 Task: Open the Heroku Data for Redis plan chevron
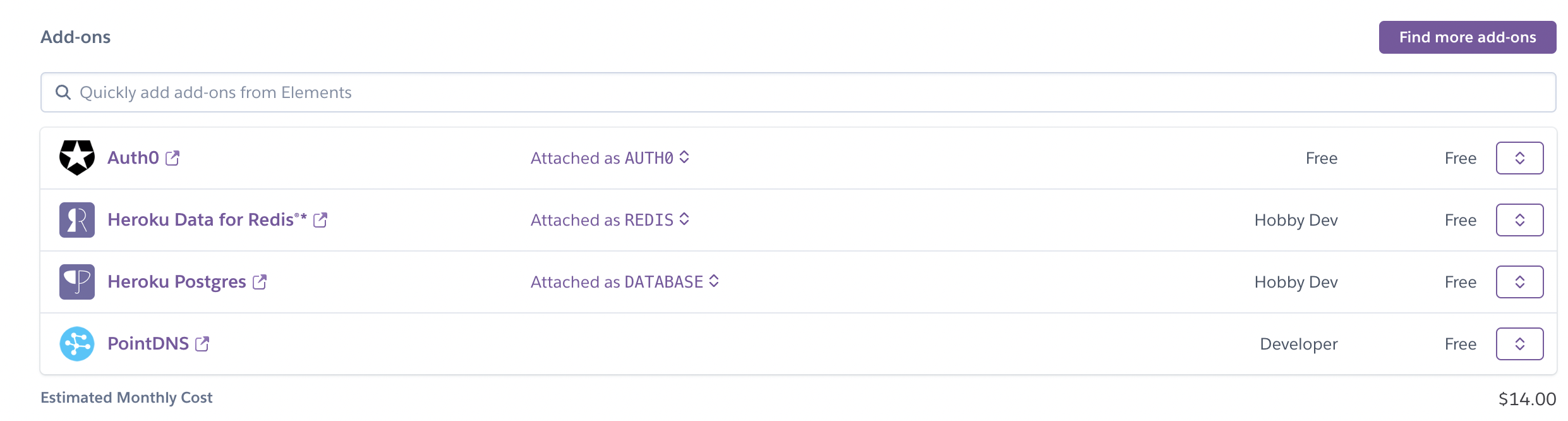click(1519, 219)
